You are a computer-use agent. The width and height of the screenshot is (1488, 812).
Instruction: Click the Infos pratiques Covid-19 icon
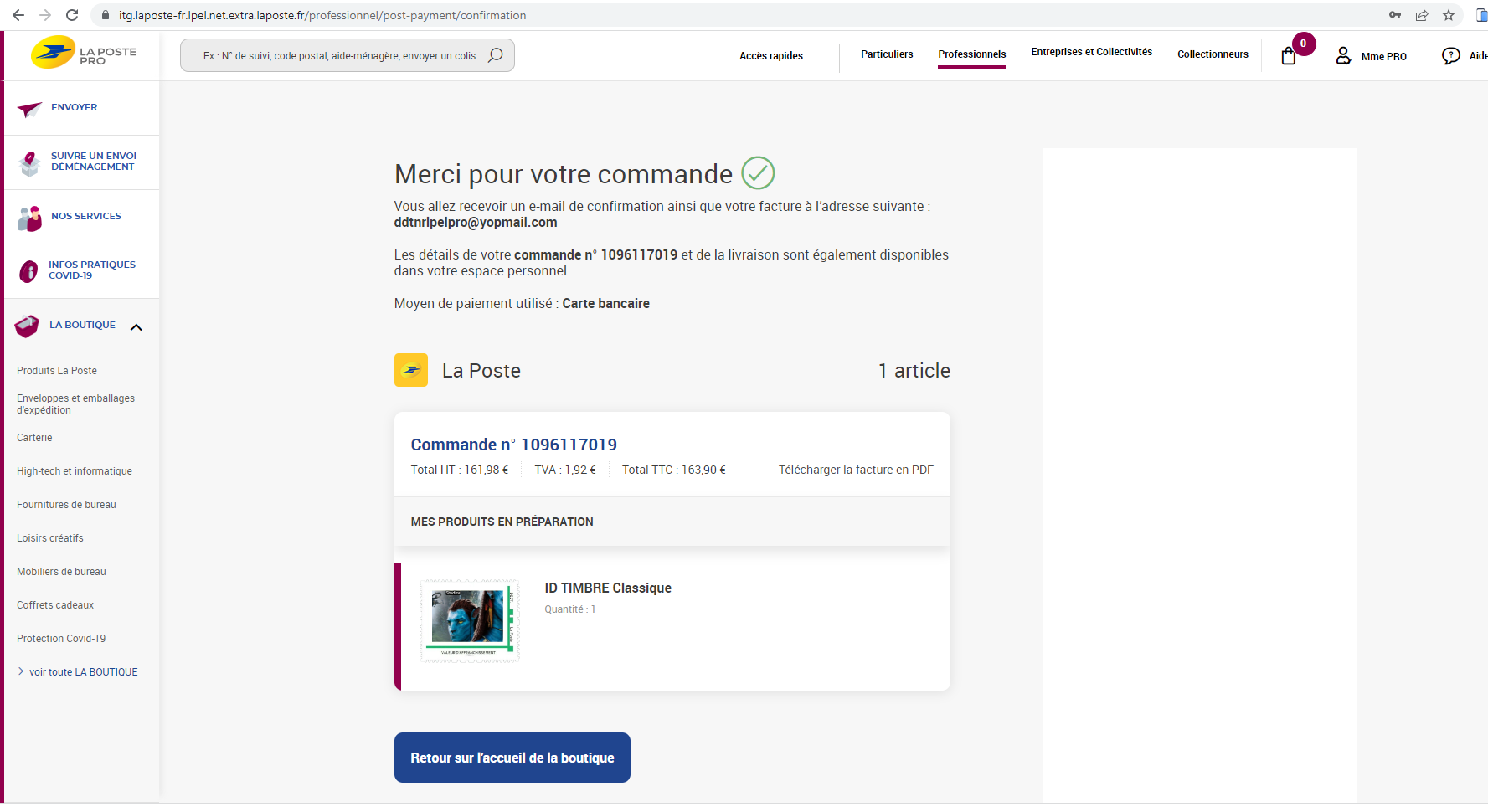point(28,271)
